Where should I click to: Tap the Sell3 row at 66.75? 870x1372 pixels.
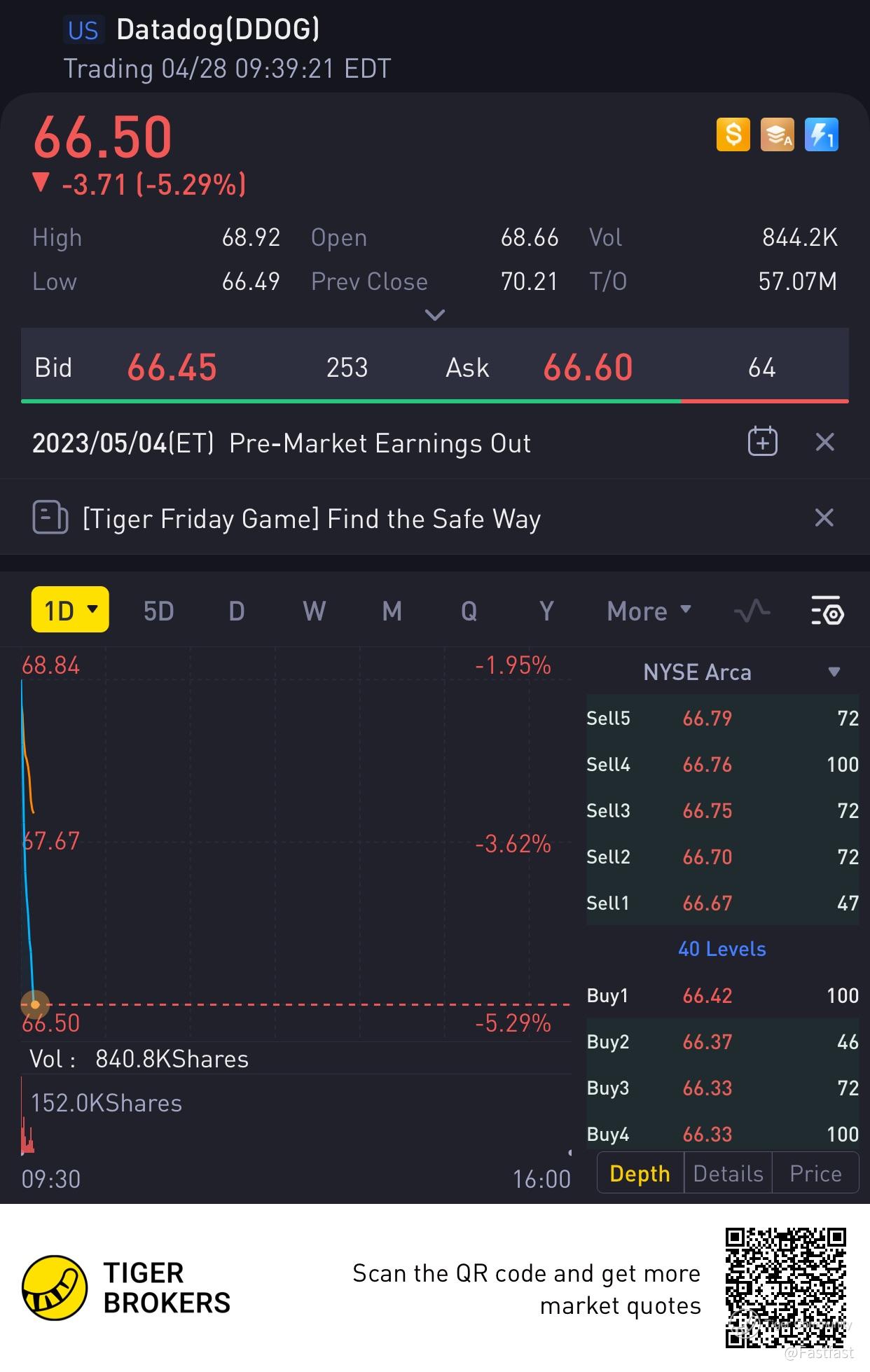coord(722,810)
